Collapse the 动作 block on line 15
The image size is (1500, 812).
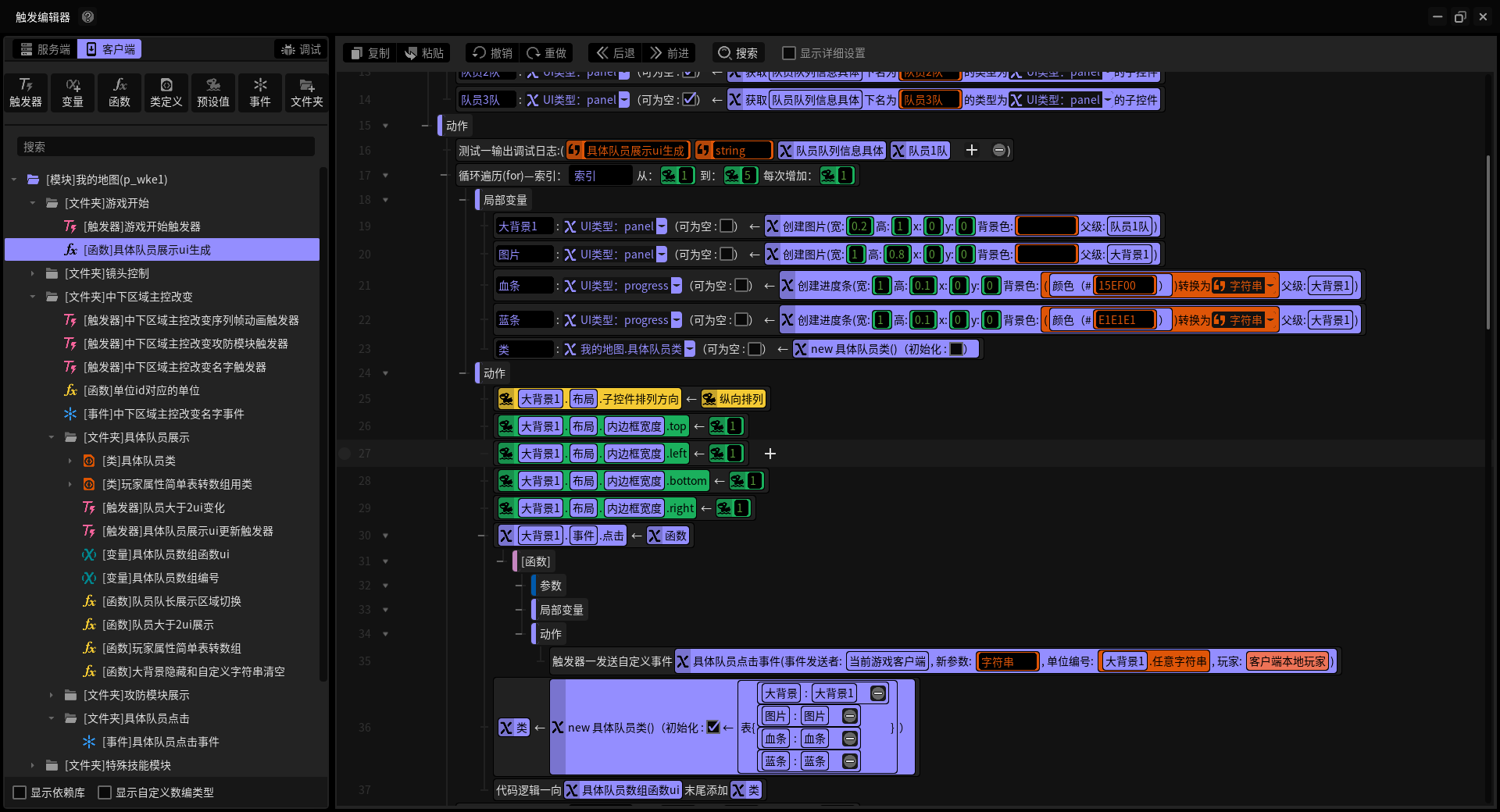tap(385, 126)
